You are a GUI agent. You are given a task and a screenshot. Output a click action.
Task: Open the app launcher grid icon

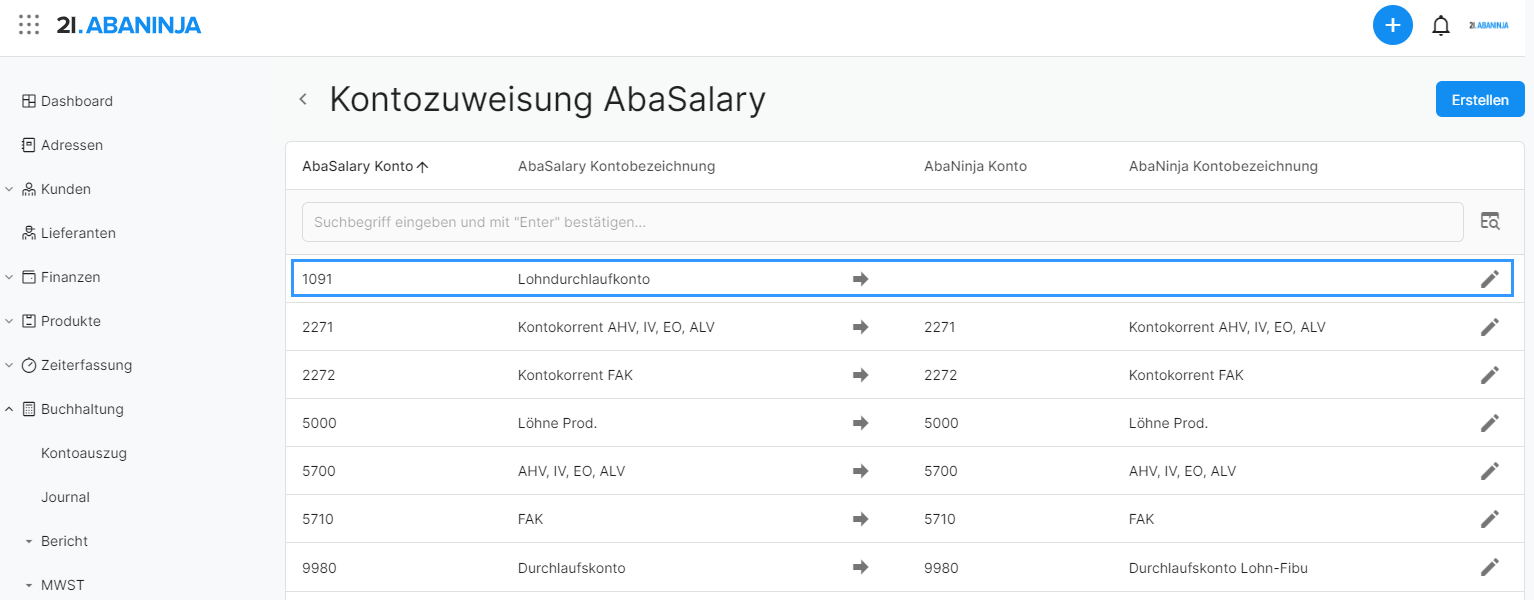(x=29, y=25)
